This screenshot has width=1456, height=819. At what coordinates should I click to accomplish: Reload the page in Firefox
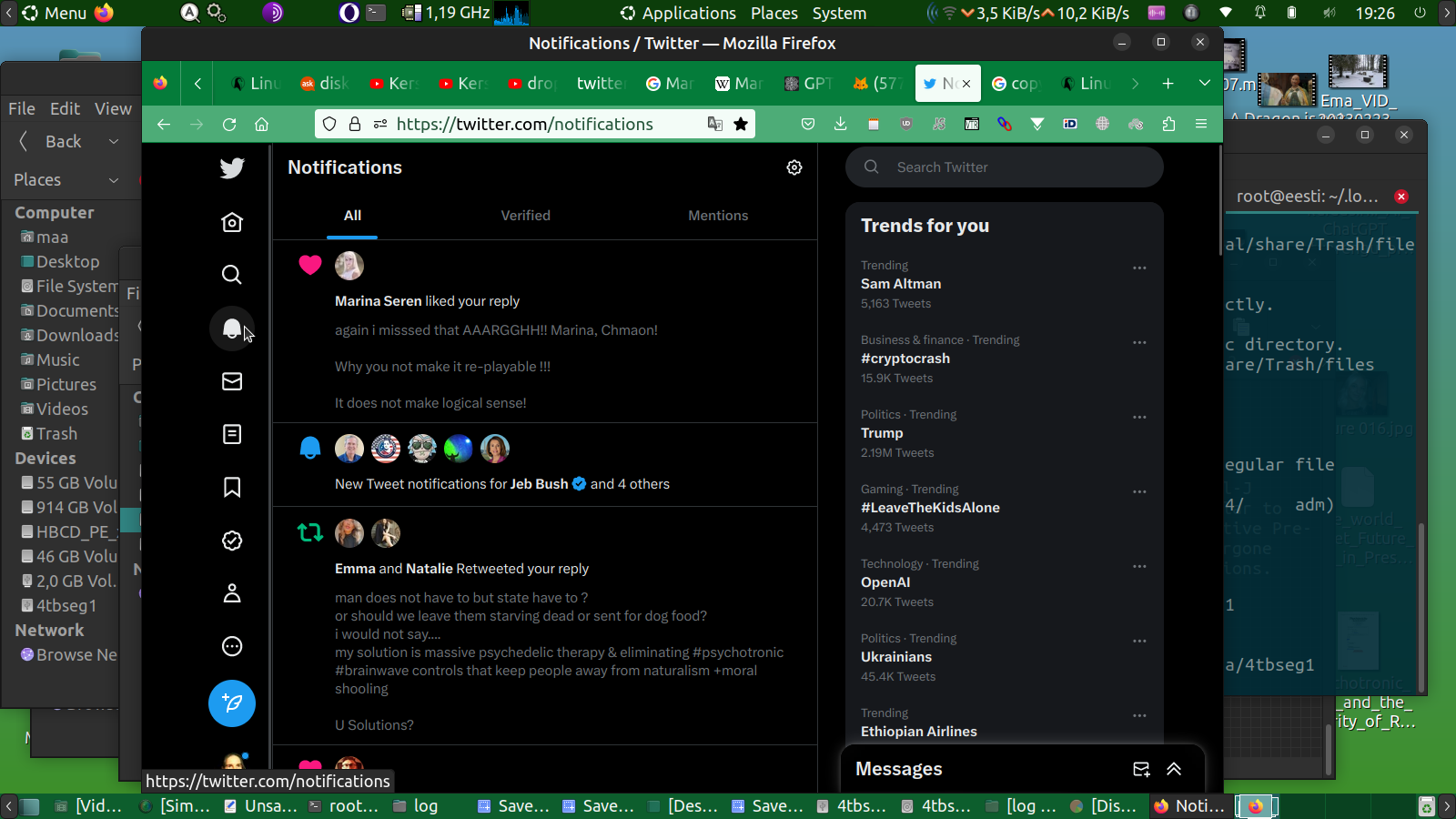tap(229, 124)
